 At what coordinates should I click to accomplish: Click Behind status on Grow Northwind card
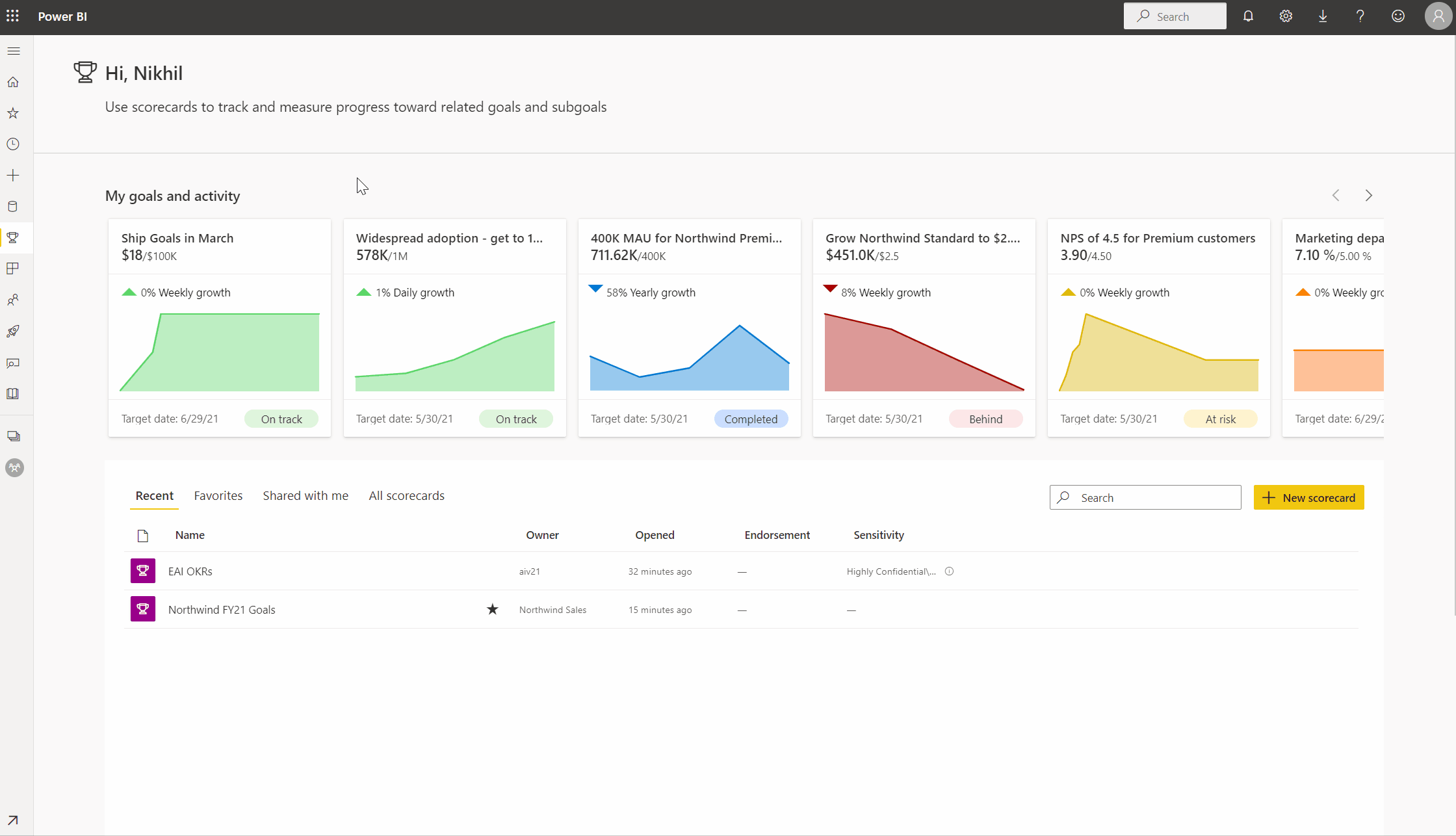[x=985, y=419]
